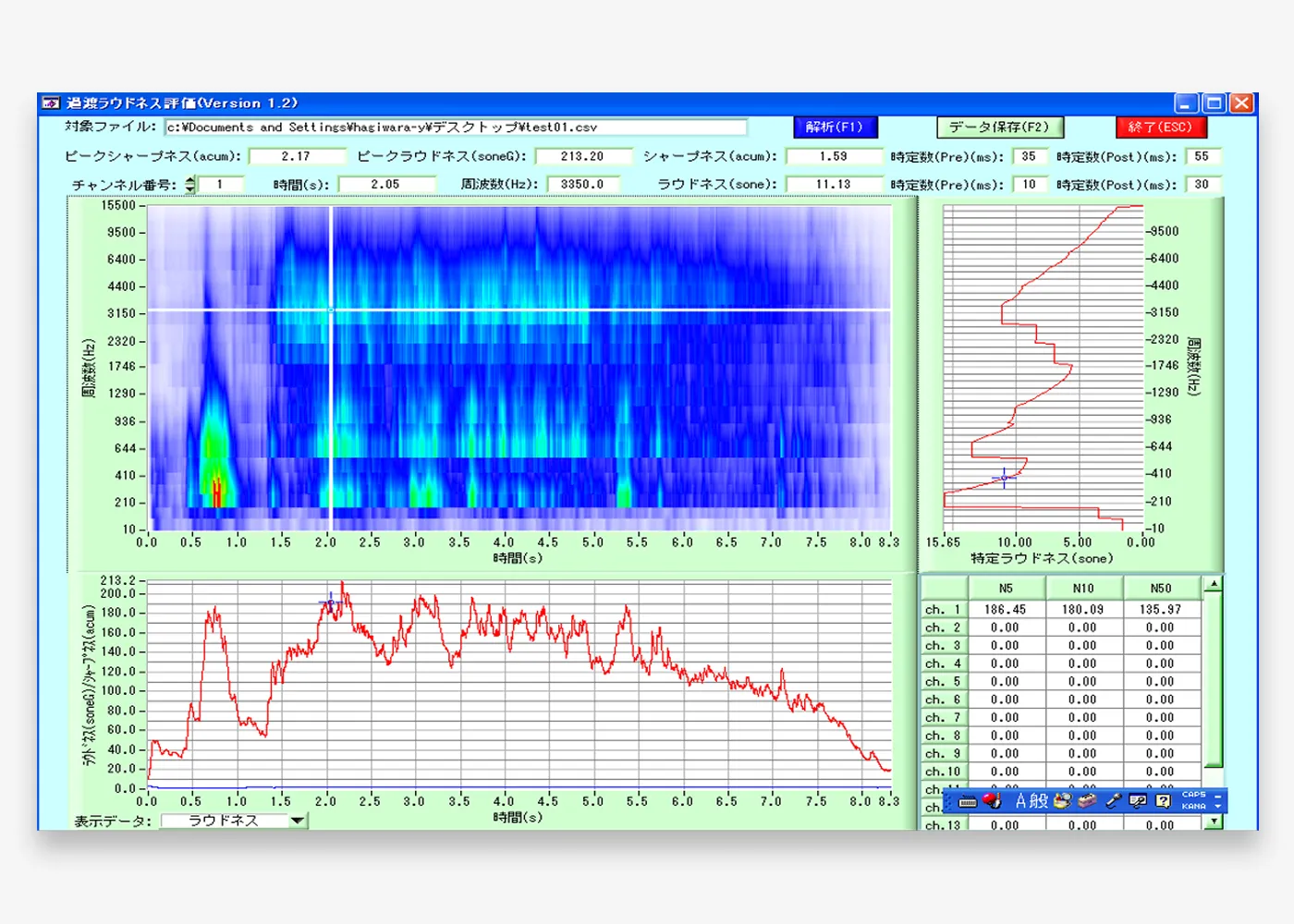Toggle the KANA indicator on language bar

[x=1193, y=807]
